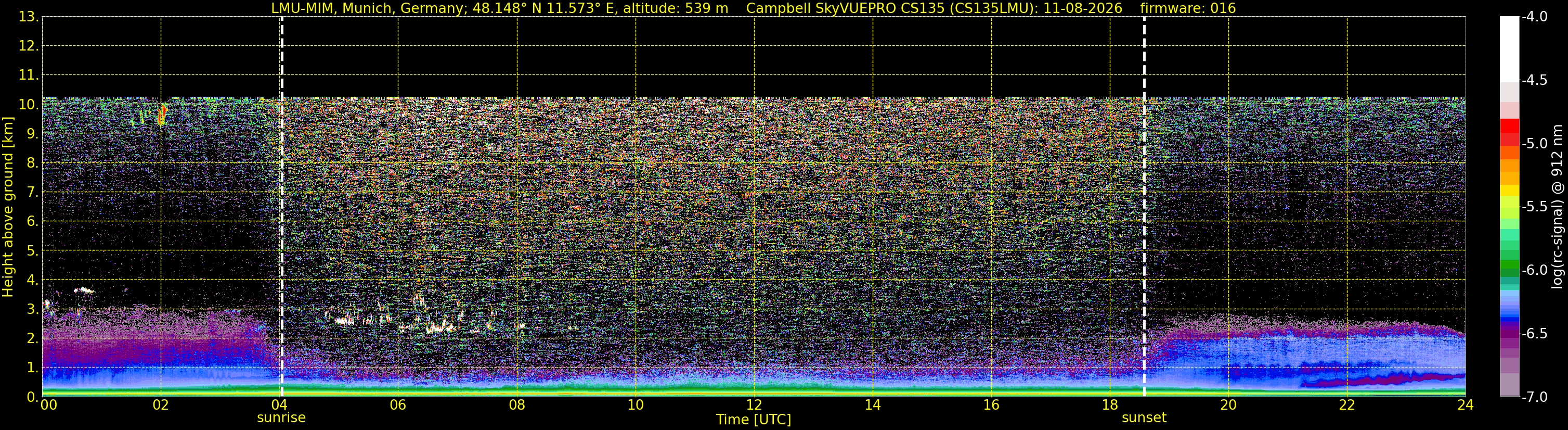Click the '02' time axis tick label
The width and height of the screenshot is (1568, 430).
[161, 405]
